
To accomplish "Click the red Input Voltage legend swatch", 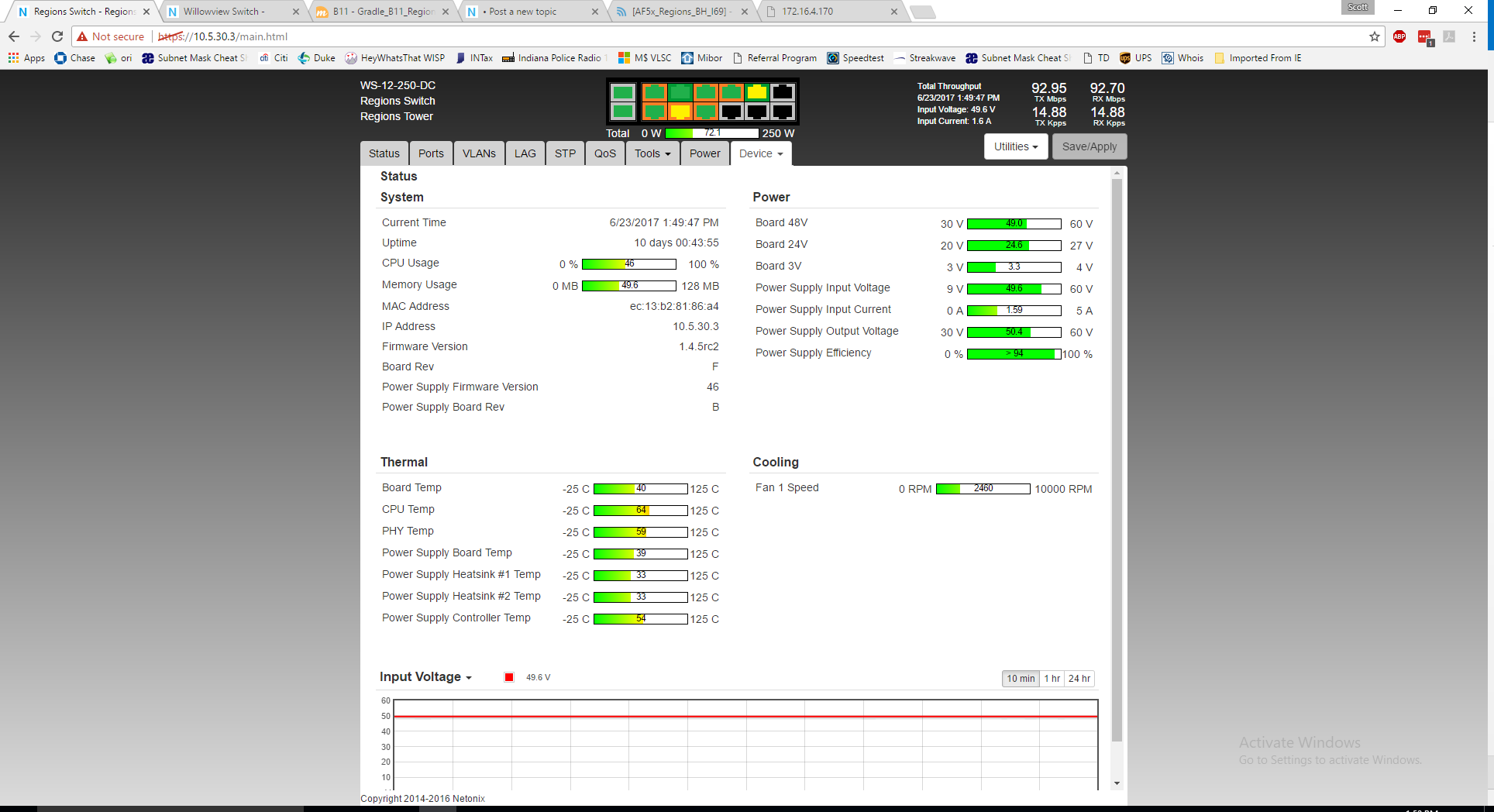I will click(x=509, y=677).
